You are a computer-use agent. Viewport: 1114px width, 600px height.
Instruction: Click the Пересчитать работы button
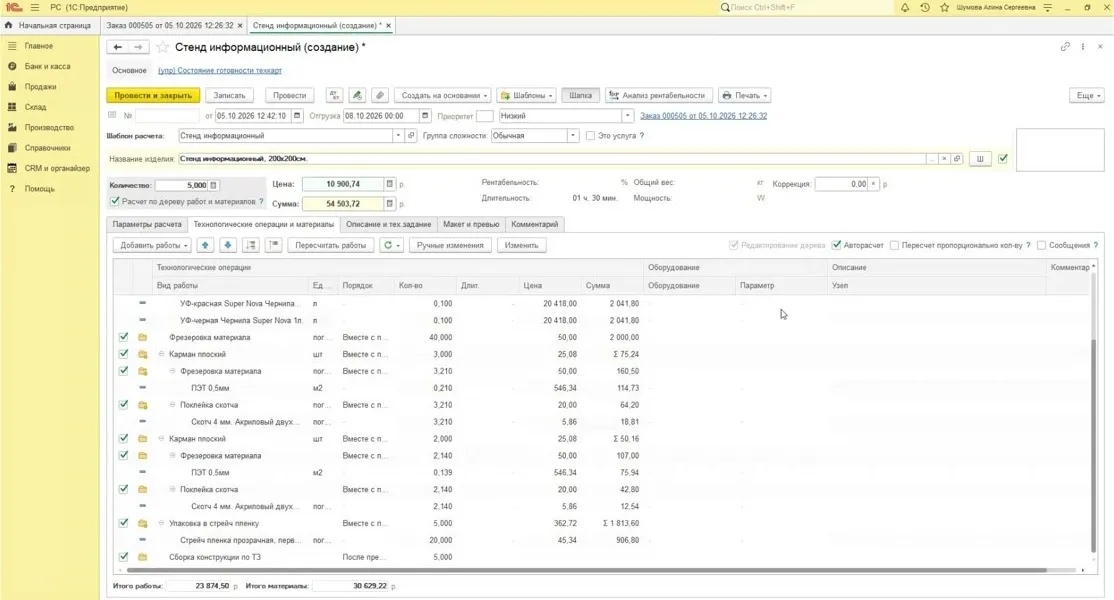pos(330,245)
